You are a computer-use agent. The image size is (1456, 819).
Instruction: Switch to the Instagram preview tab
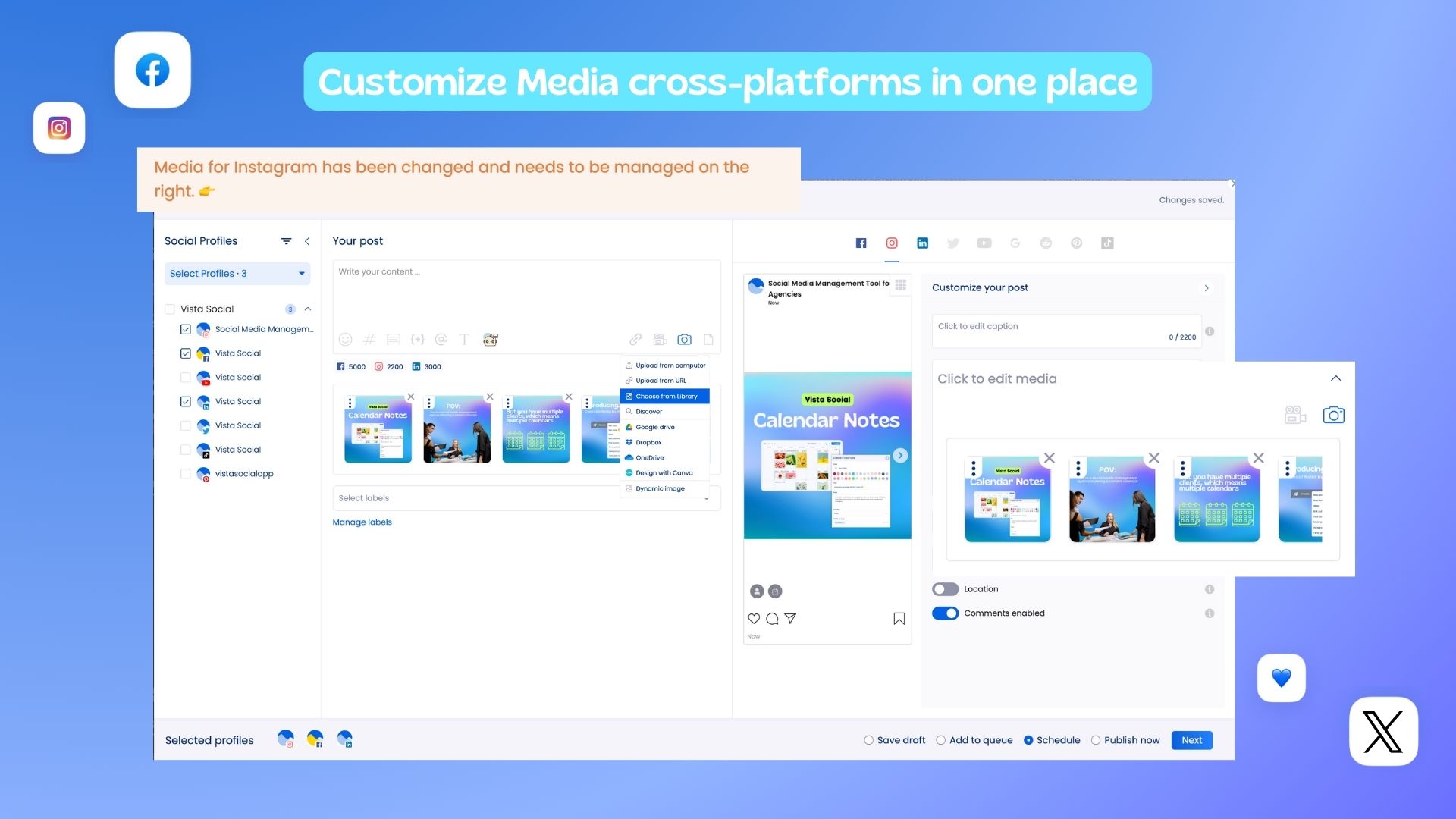pyautogui.click(x=892, y=243)
